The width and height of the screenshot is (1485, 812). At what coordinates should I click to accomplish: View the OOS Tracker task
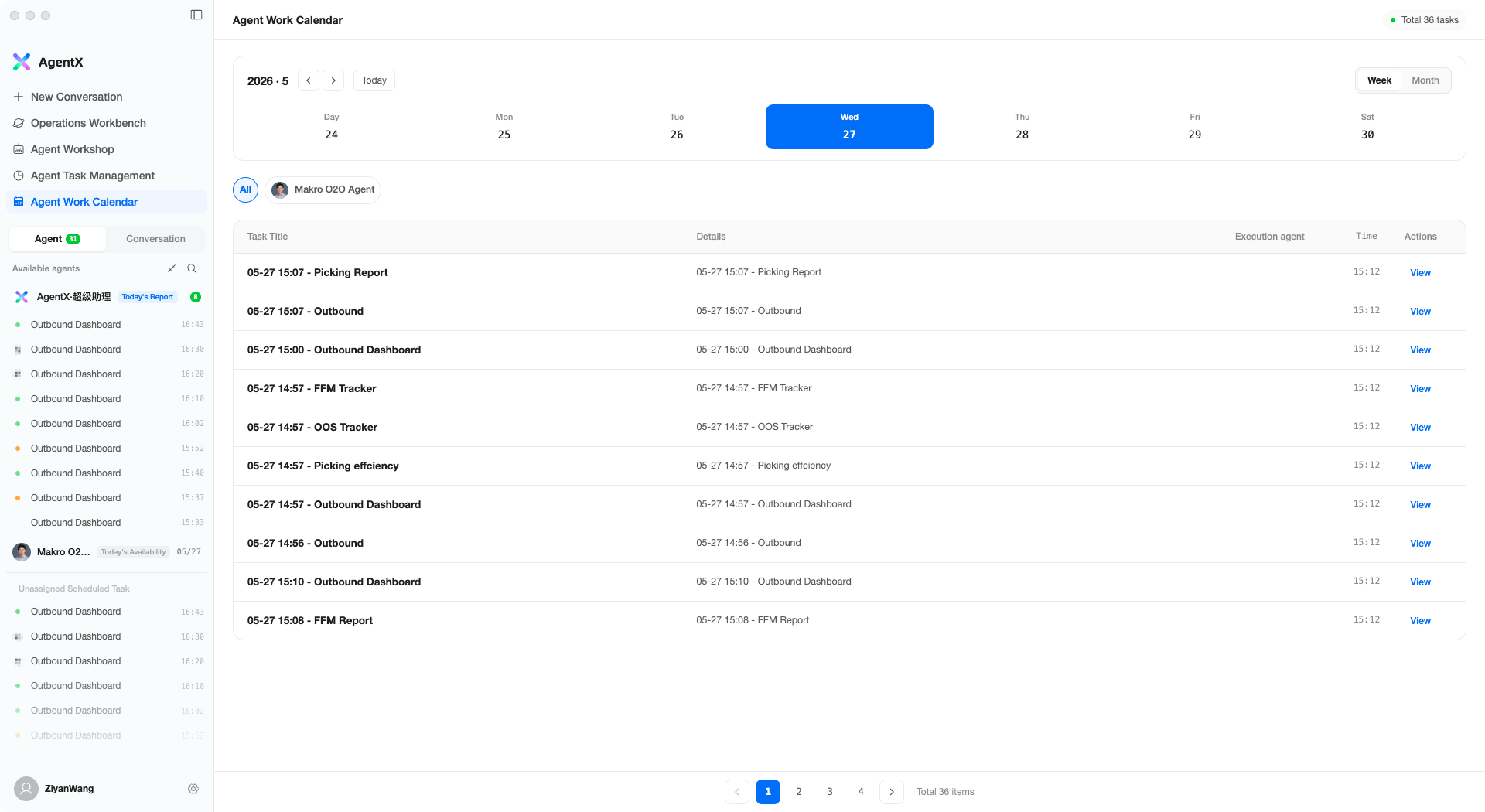point(1420,428)
